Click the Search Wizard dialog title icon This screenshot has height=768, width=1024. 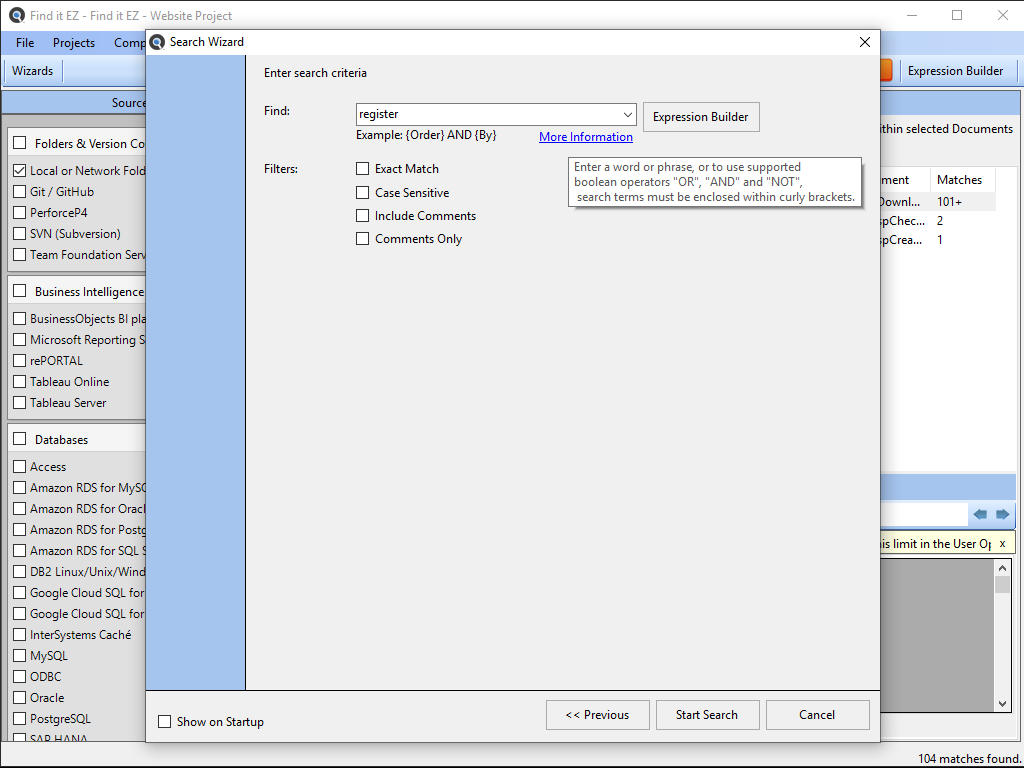click(x=158, y=42)
